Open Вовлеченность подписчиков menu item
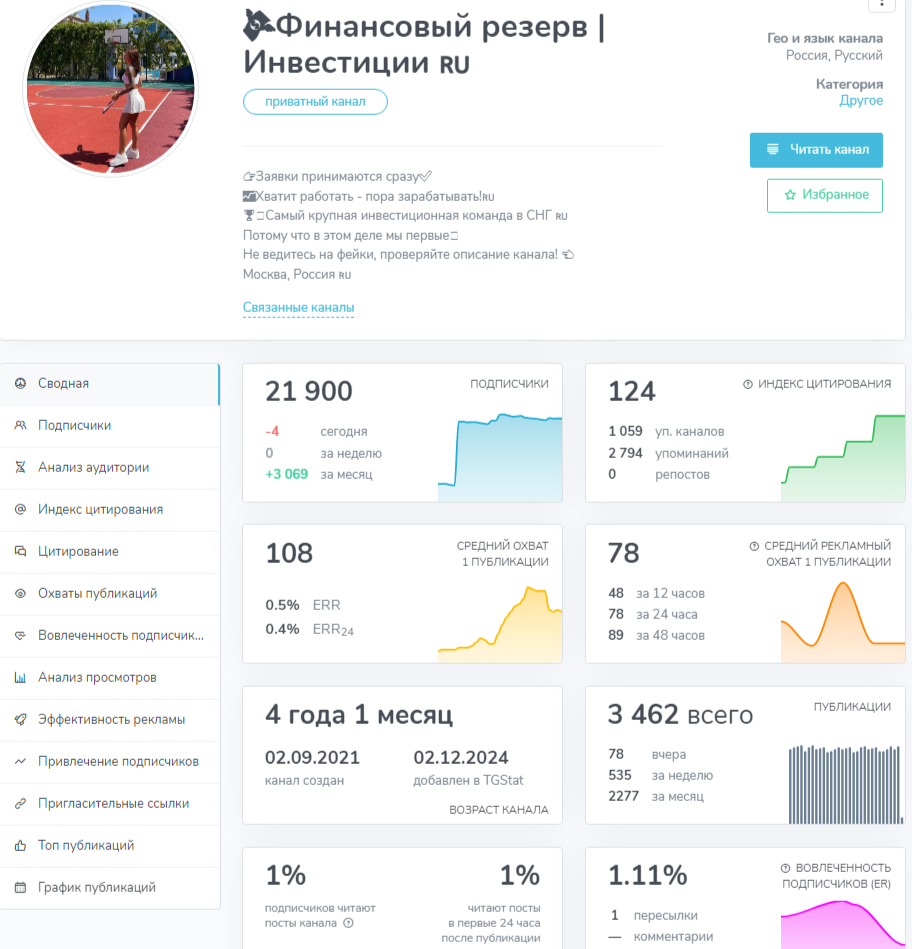 point(110,635)
